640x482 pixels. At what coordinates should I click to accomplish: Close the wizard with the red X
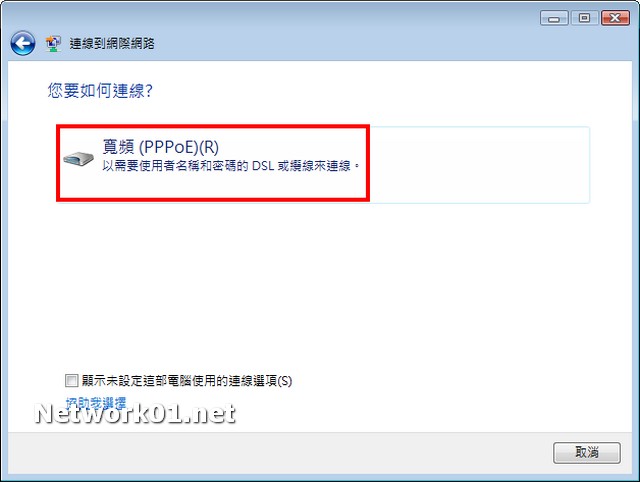[615, 18]
